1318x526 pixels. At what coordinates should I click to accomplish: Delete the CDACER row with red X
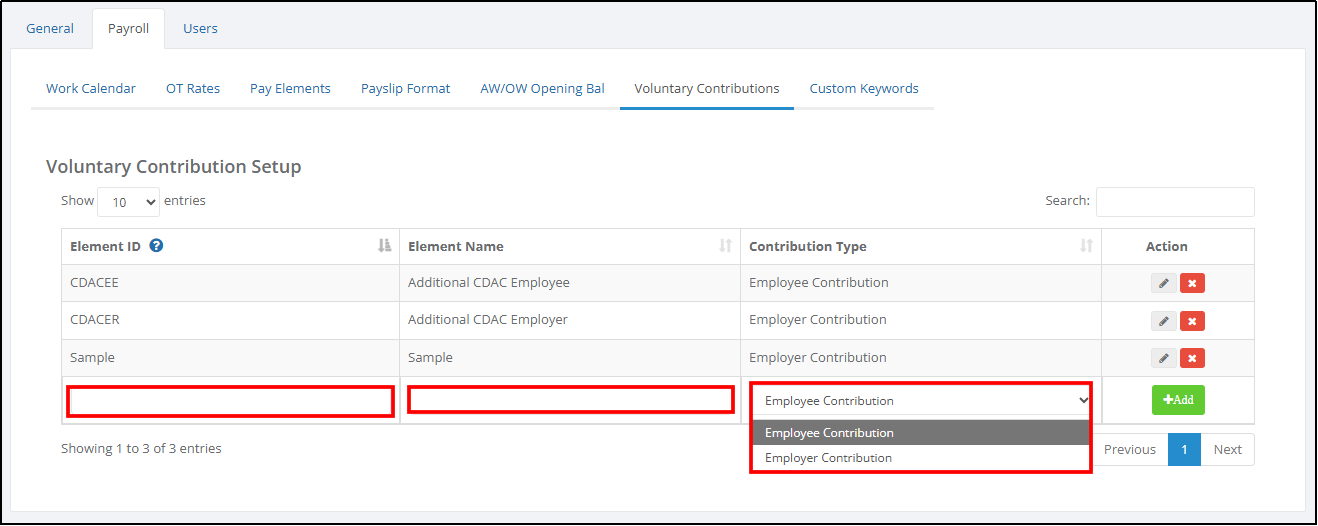[1192, 321]
